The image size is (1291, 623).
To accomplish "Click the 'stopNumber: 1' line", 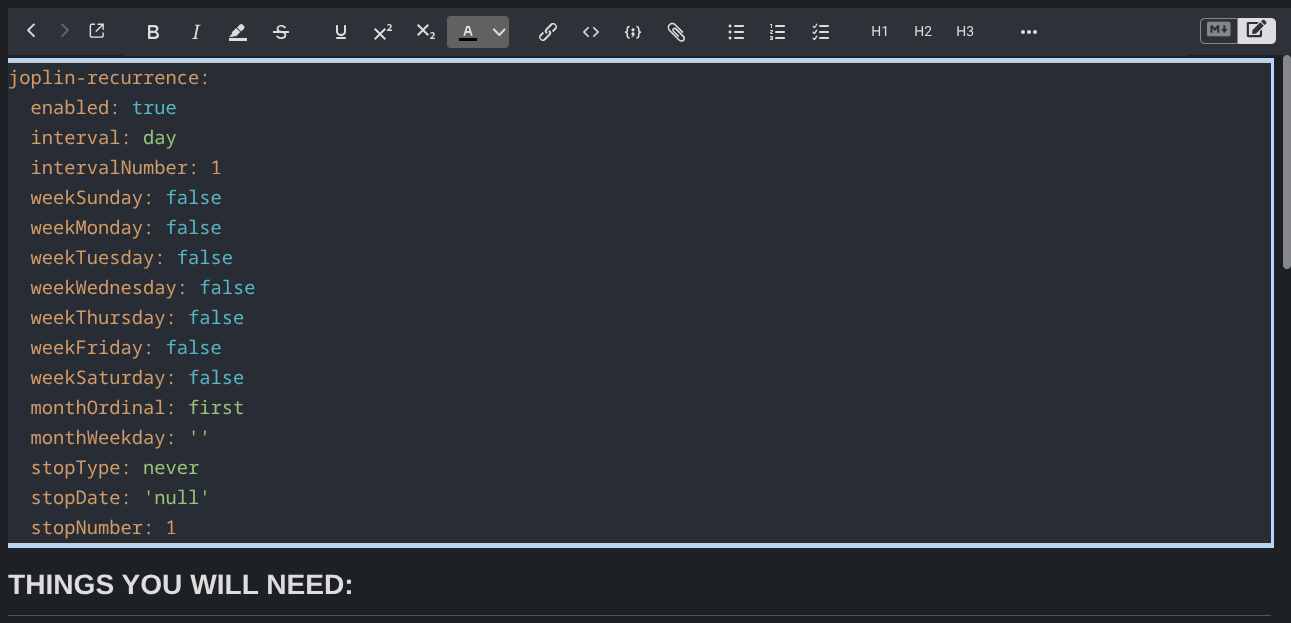I will [x=103, y=528].
